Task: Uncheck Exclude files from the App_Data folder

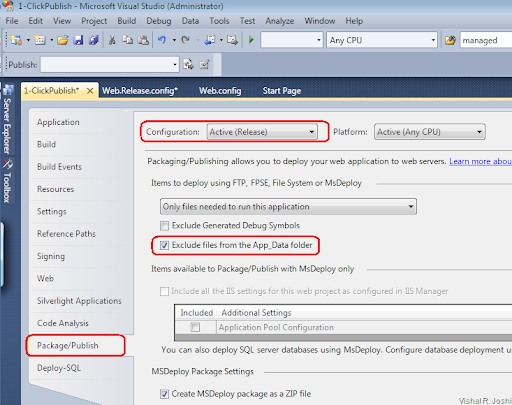Action: point(164,246)
